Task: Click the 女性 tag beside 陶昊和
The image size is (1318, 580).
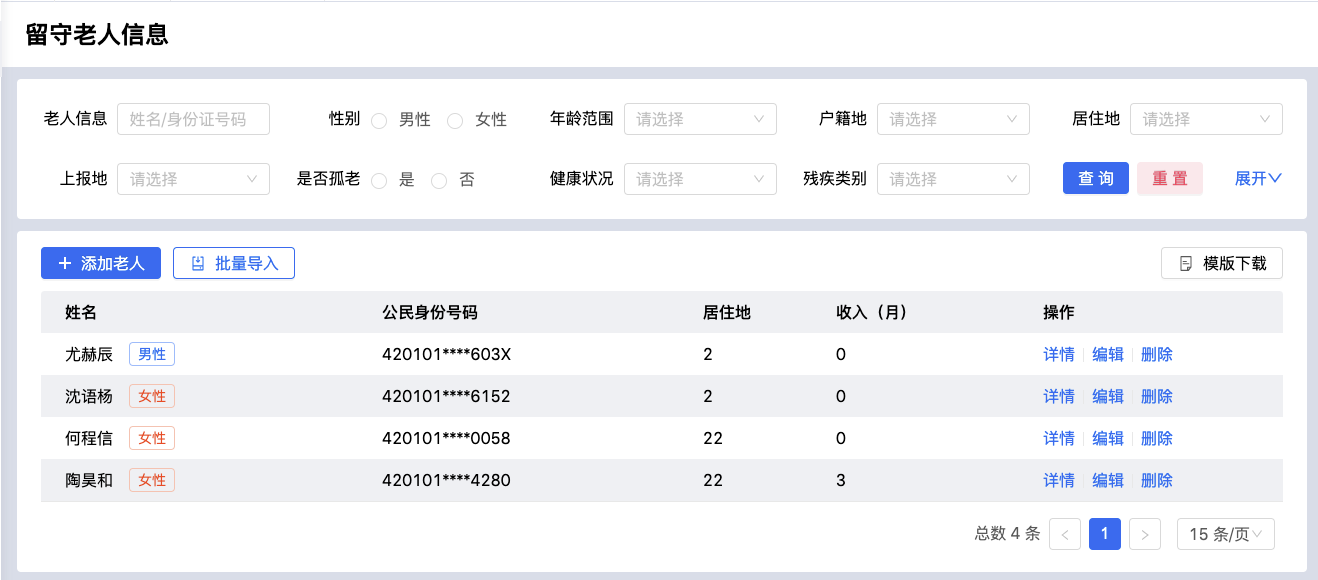Action: pos(152,480)
